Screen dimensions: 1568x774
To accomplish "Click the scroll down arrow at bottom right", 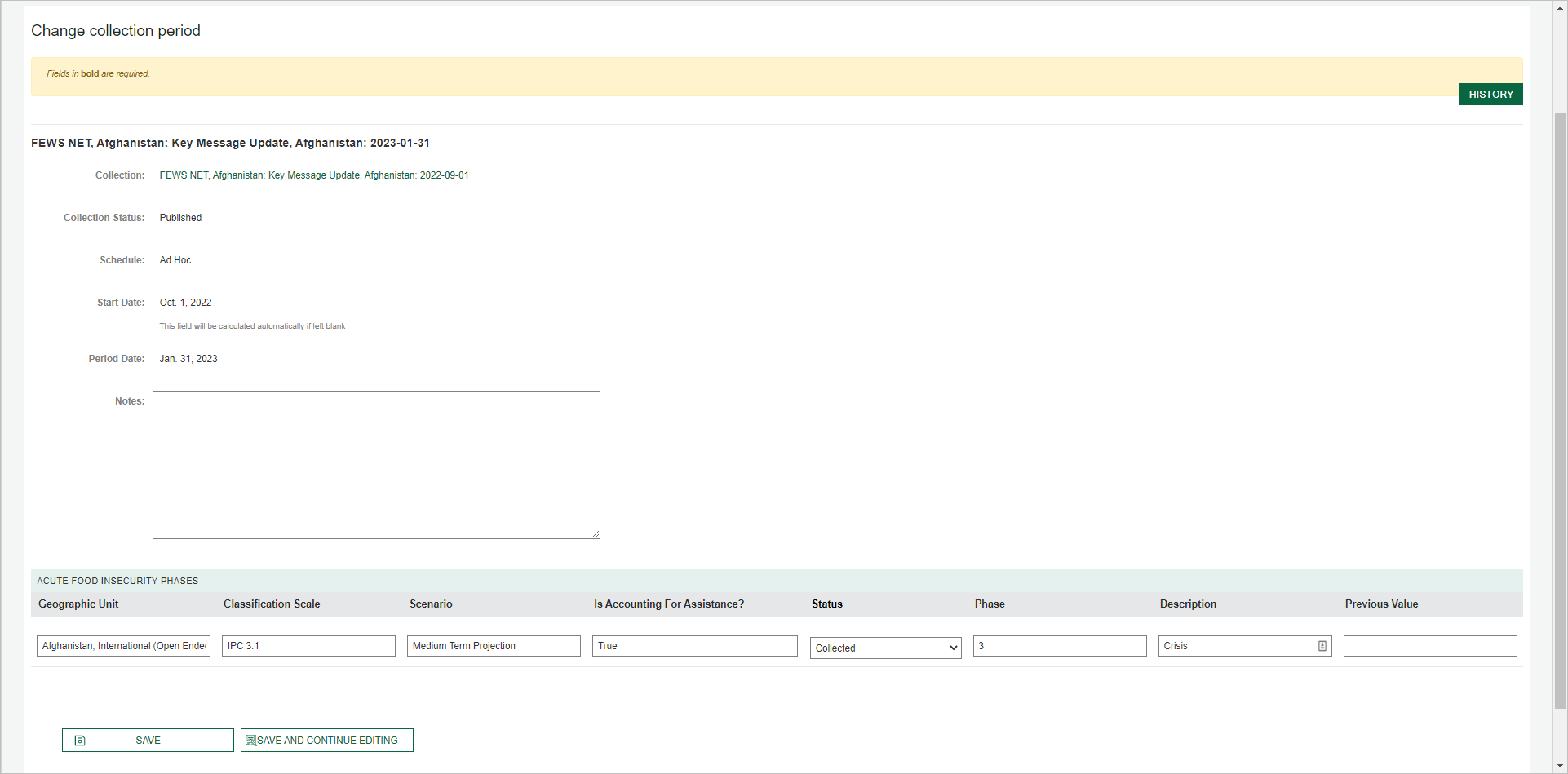I will tap(1560, 767).
